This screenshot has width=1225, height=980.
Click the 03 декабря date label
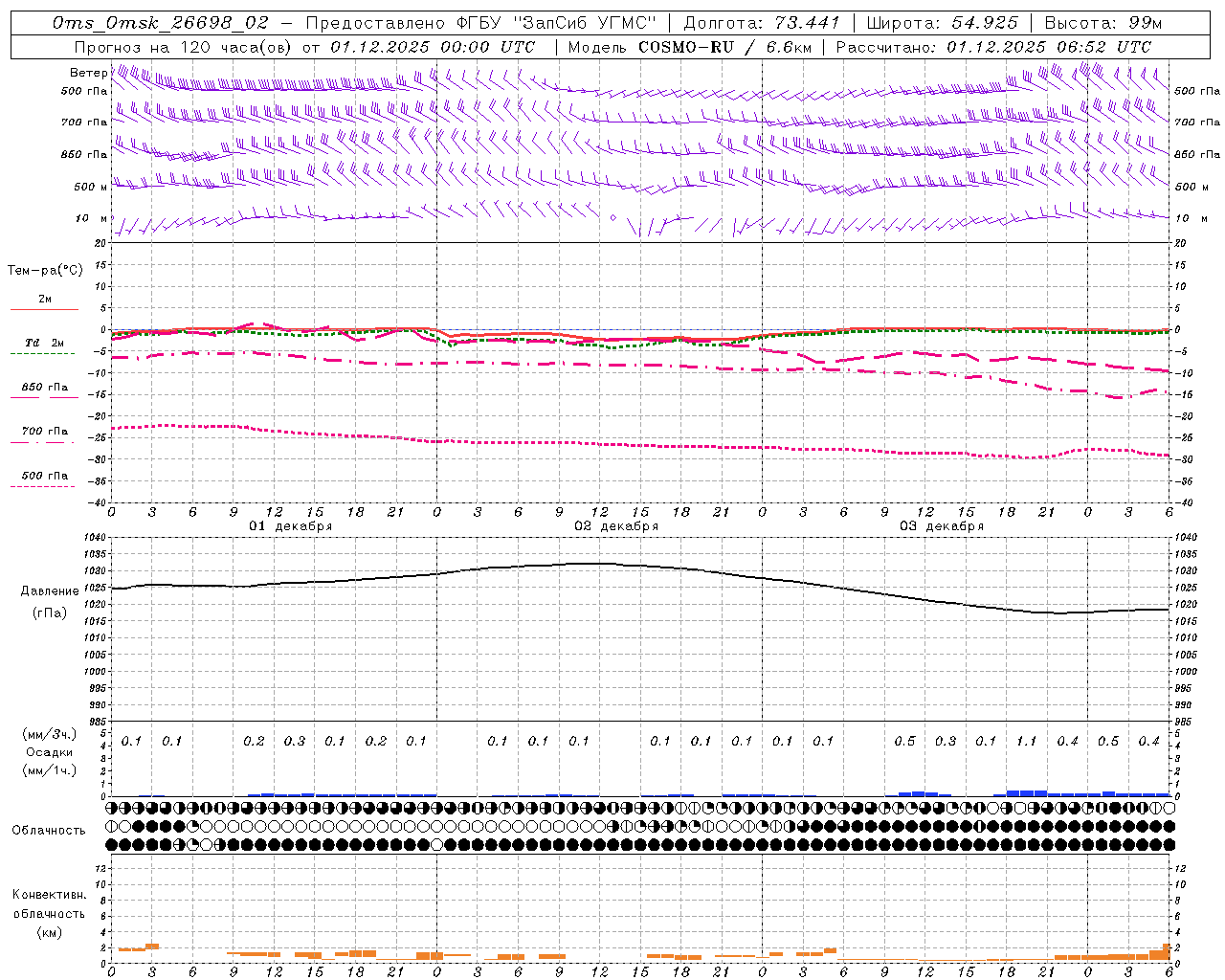[x=942, y=526]
